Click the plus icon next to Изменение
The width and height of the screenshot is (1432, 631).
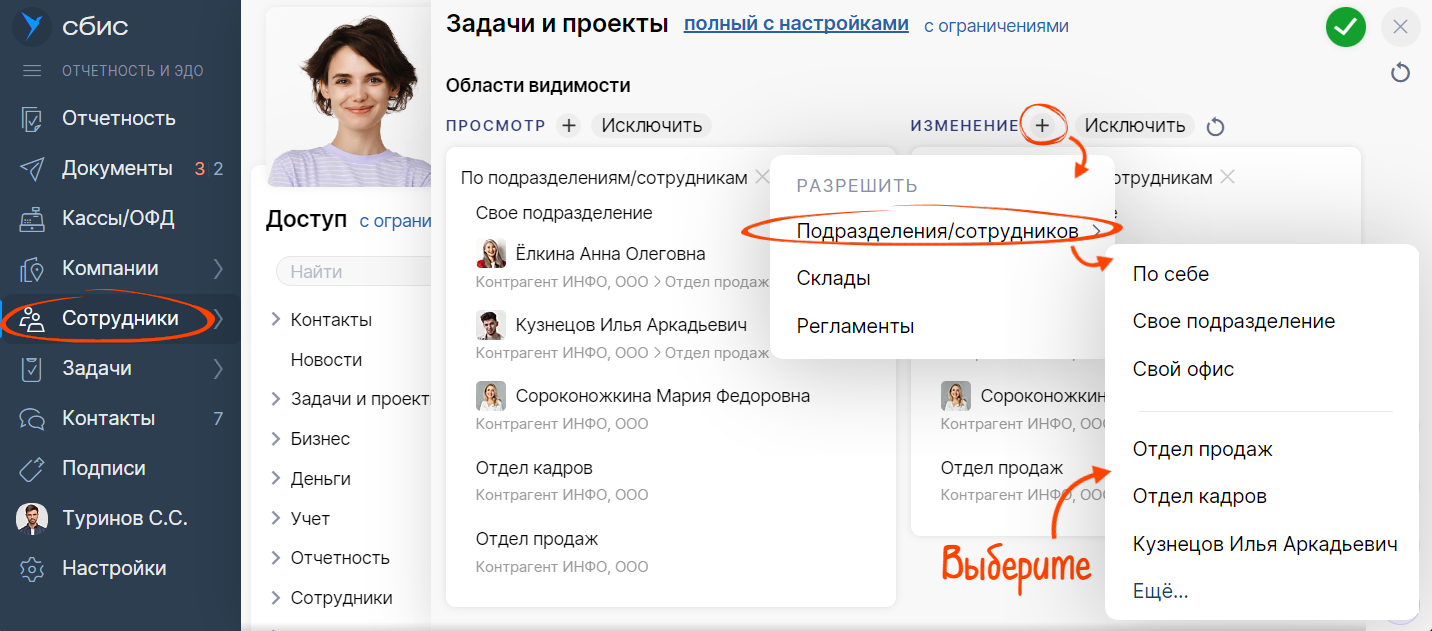pos(1042,126)
